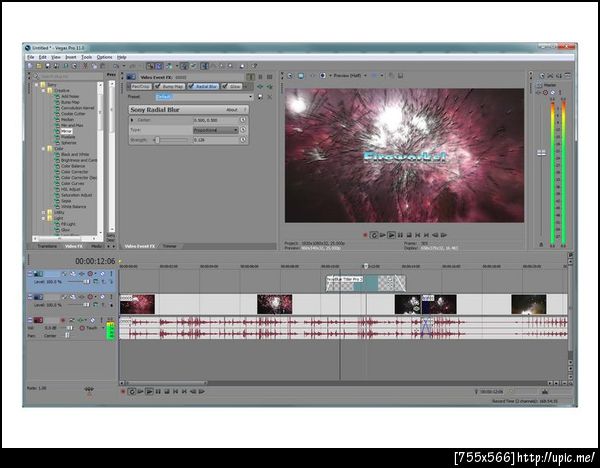Click Record in the preview transport
The height and width of the screenshot is (468, 600).
coord(365,235)
